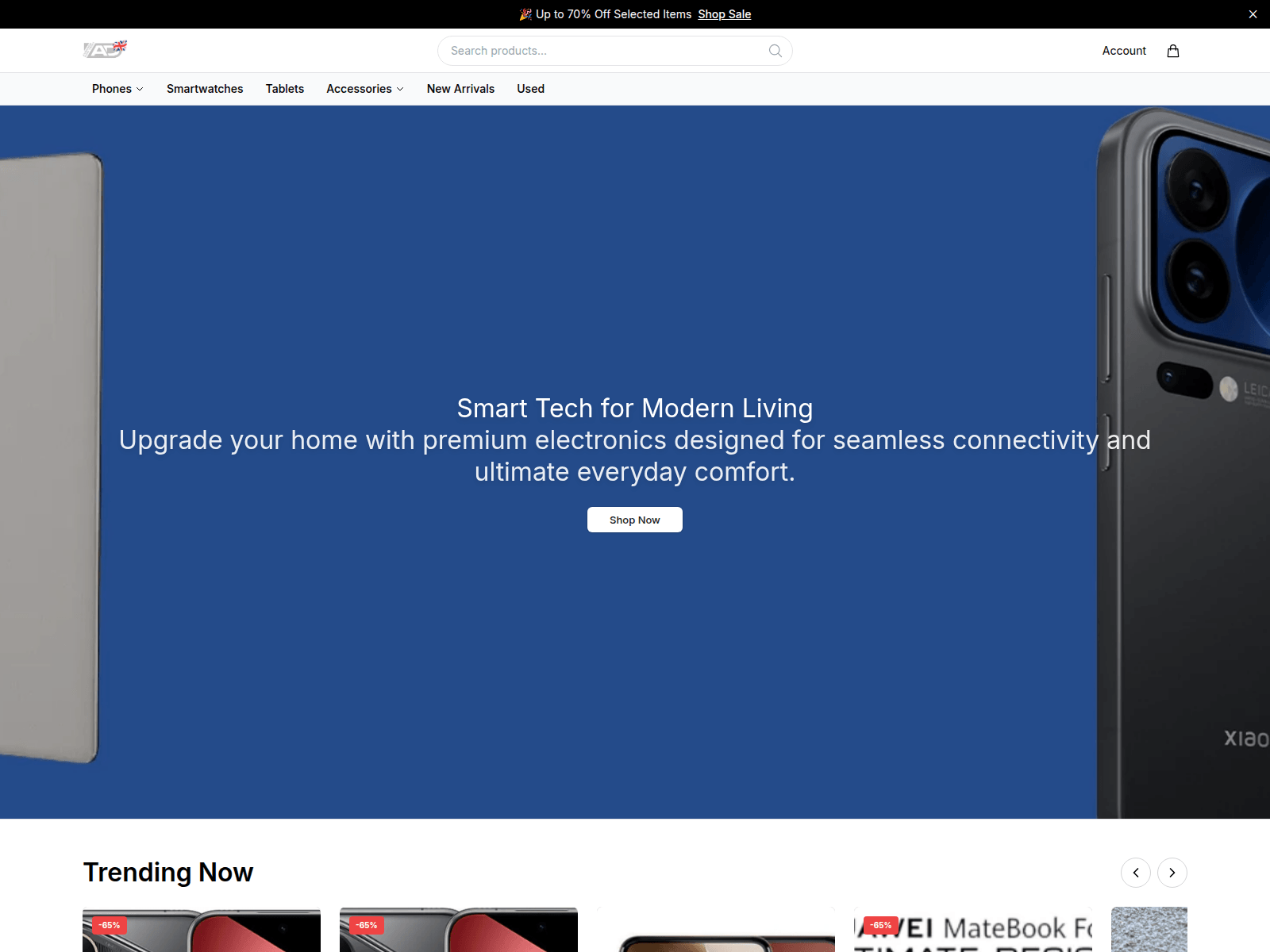
Task: Click the Shop Sale link
Action: pyautogui.click(x=725, y=14)
